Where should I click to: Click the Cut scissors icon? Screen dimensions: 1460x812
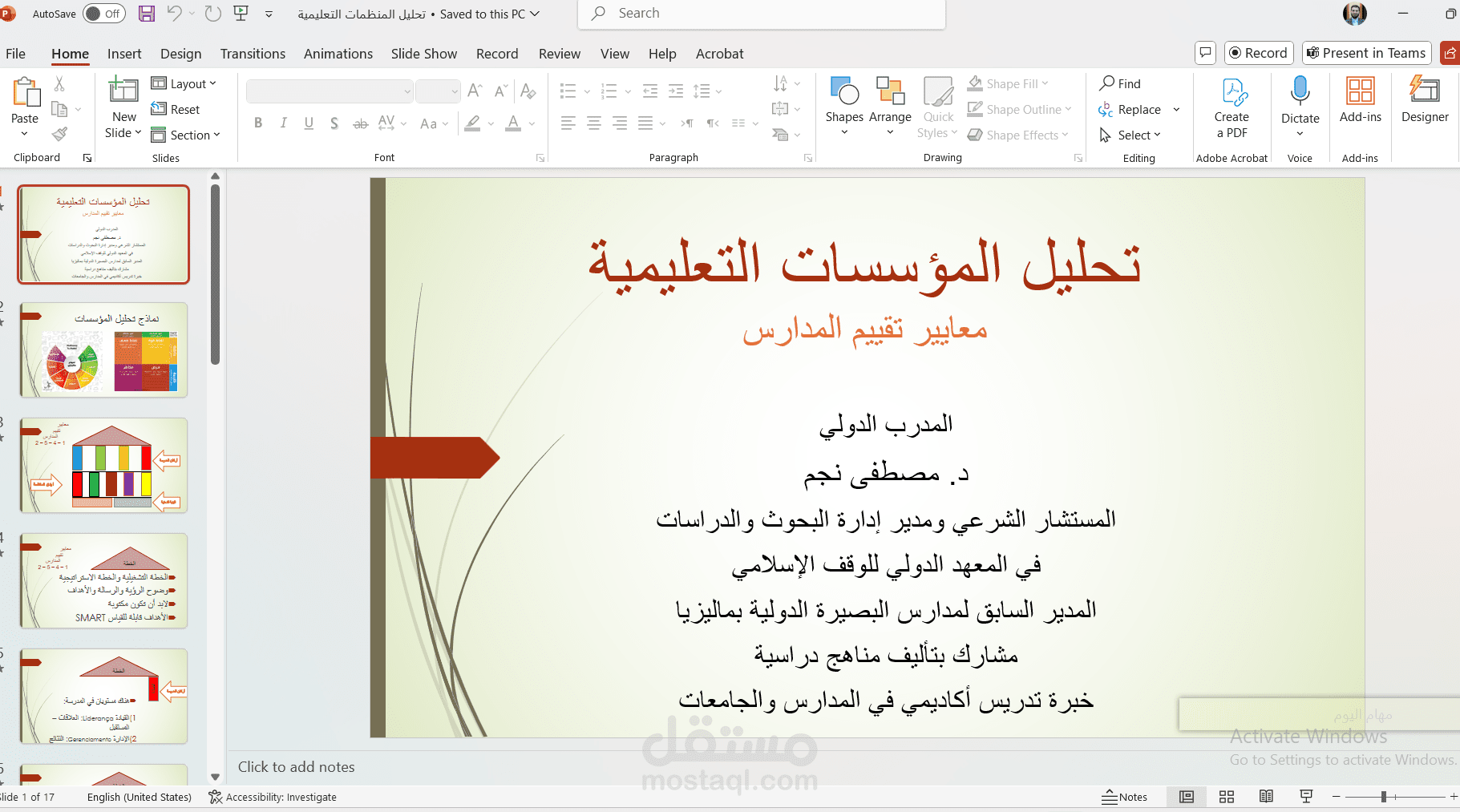[59, 83]
